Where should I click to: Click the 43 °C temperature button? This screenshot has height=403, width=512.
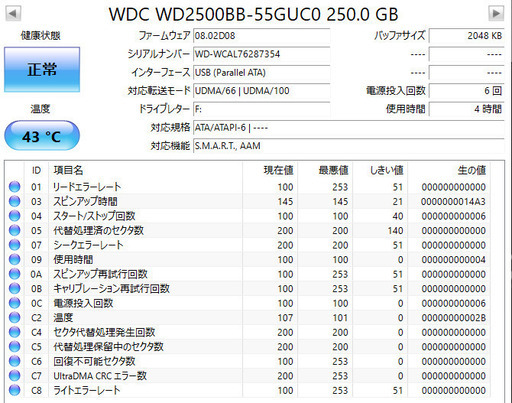[42, 136]
